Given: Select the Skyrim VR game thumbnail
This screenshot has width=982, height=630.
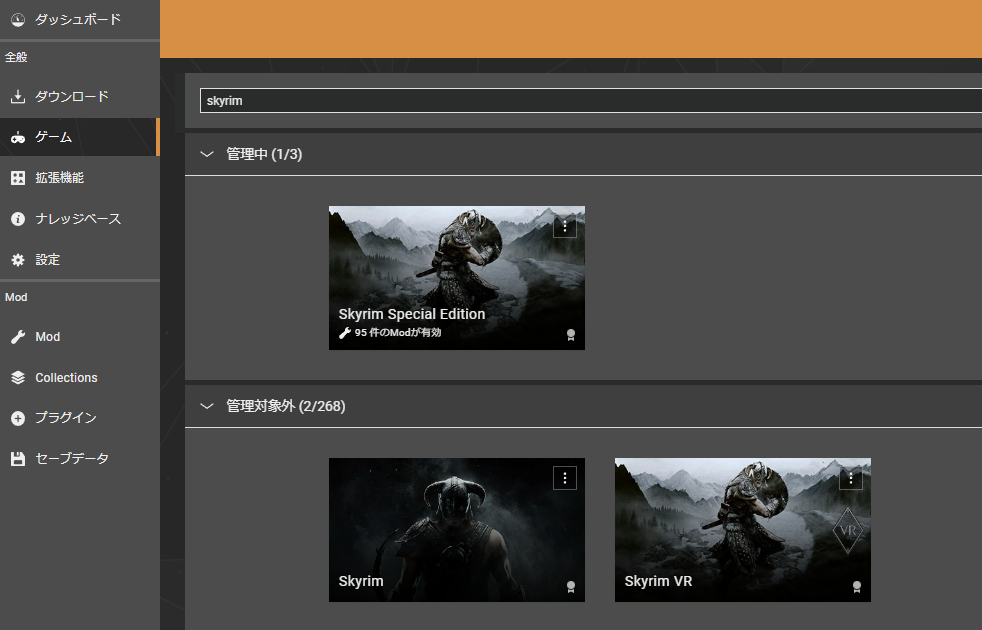Looking at the screenshot, I should [x=743, y=530].
